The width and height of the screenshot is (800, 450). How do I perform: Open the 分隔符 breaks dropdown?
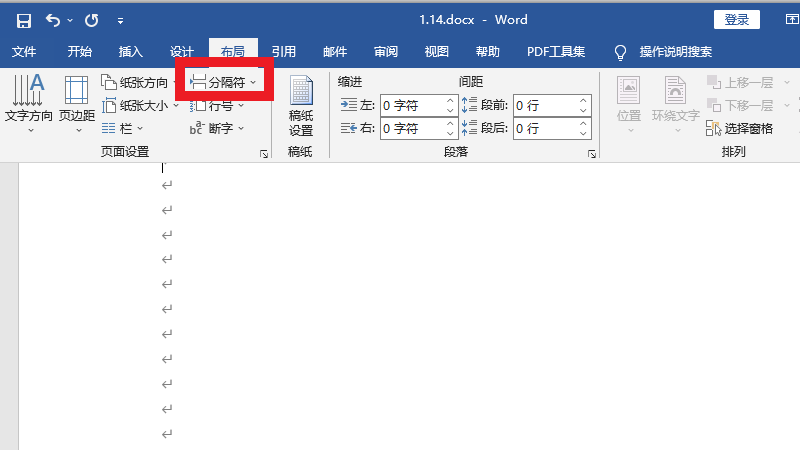pyautogui.click(x=223, y=82)
